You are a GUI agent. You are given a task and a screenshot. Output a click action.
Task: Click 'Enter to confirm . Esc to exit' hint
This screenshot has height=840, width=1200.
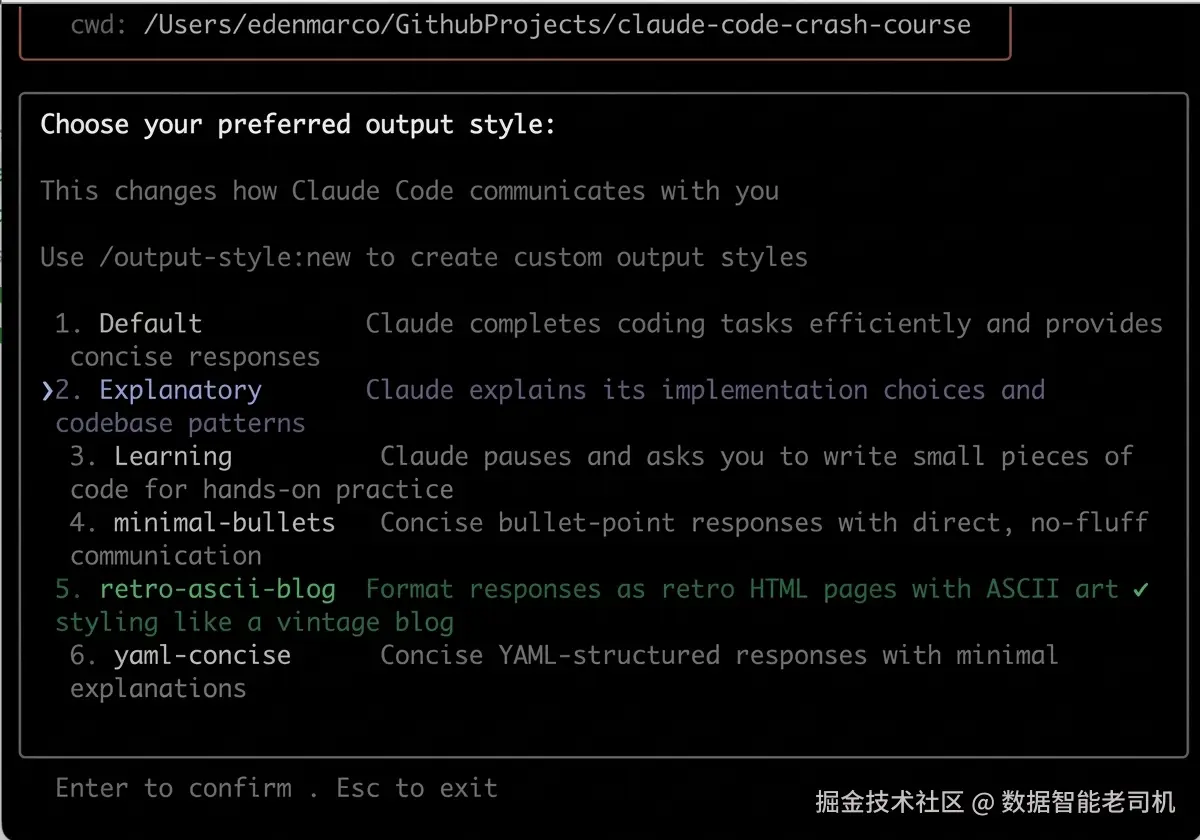click(x=276, y=788)
